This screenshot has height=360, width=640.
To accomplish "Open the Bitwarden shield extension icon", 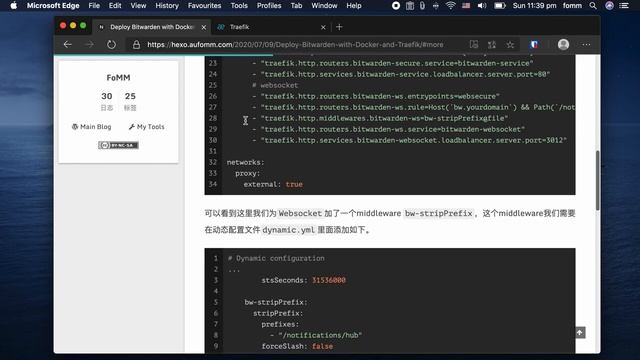I will [534, 44].
